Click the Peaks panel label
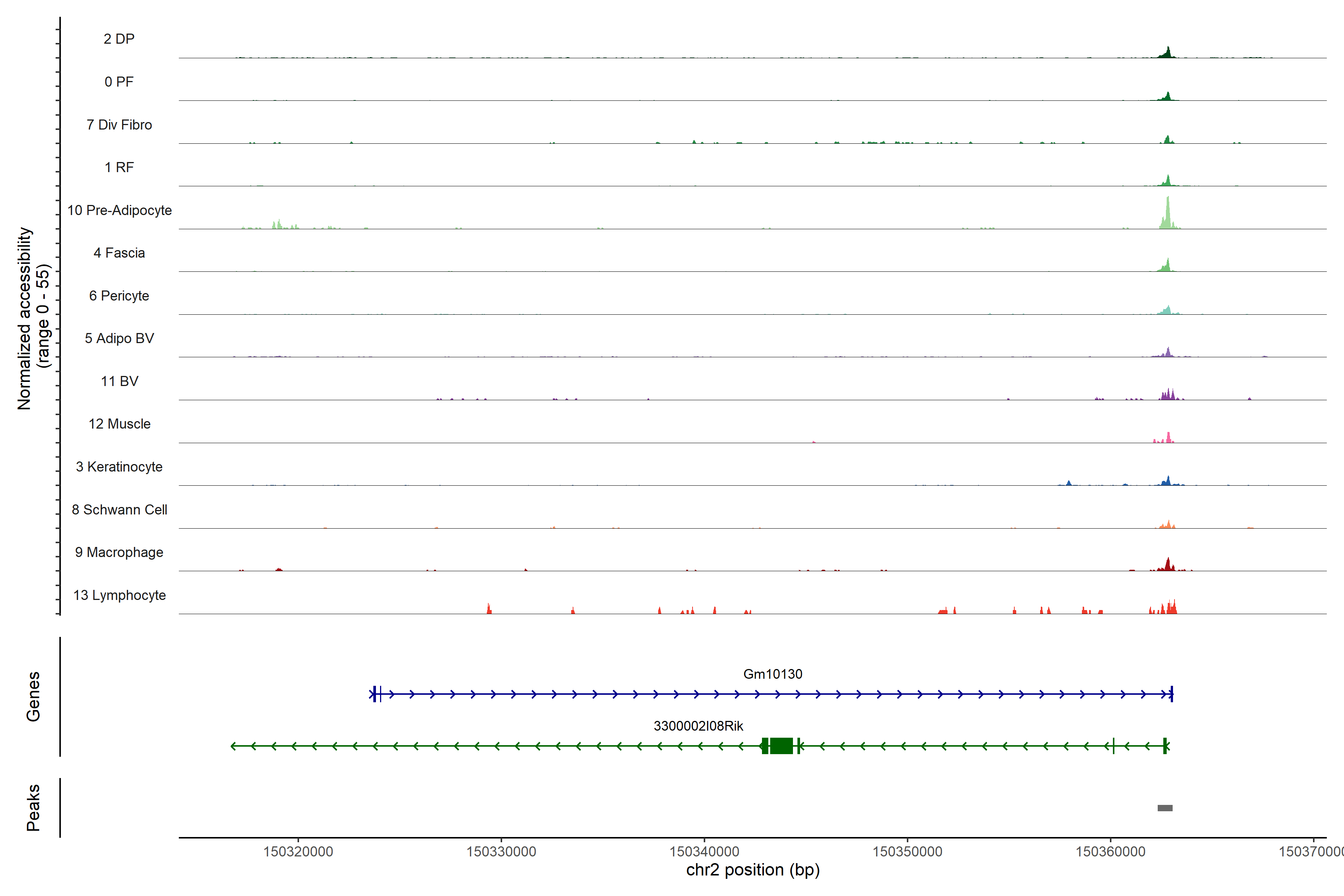The height and width of the screenshot is (896, 1344). [33, 807]
